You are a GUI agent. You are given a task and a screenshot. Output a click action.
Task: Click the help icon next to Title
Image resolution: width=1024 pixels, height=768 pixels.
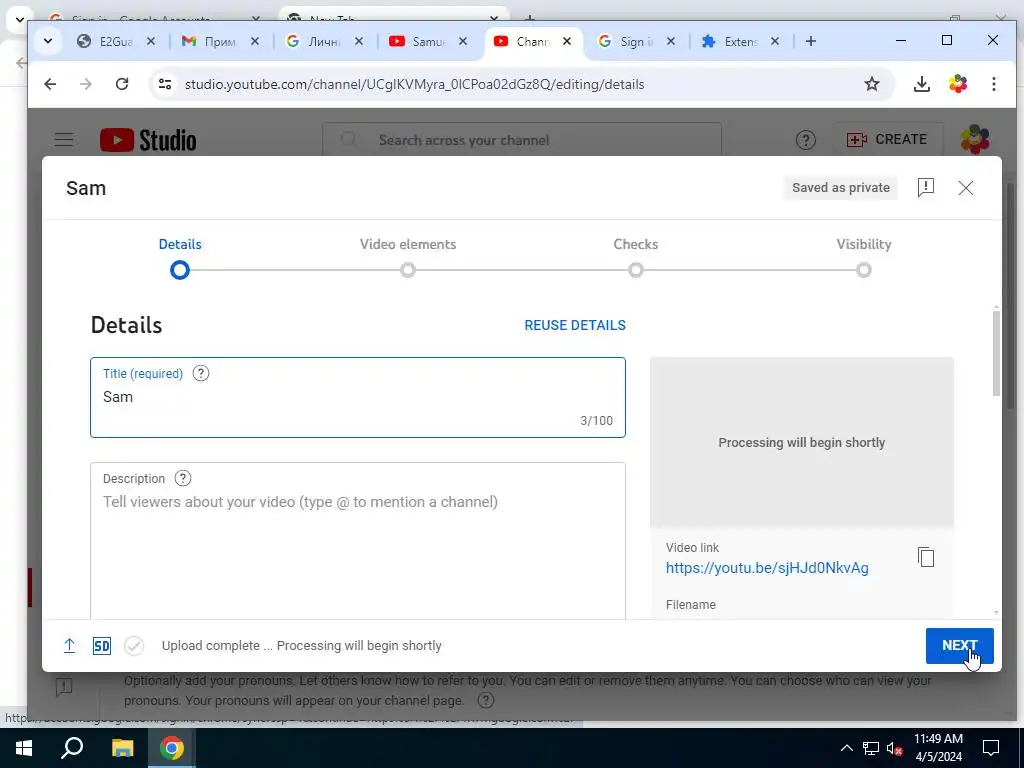point(200,374)
